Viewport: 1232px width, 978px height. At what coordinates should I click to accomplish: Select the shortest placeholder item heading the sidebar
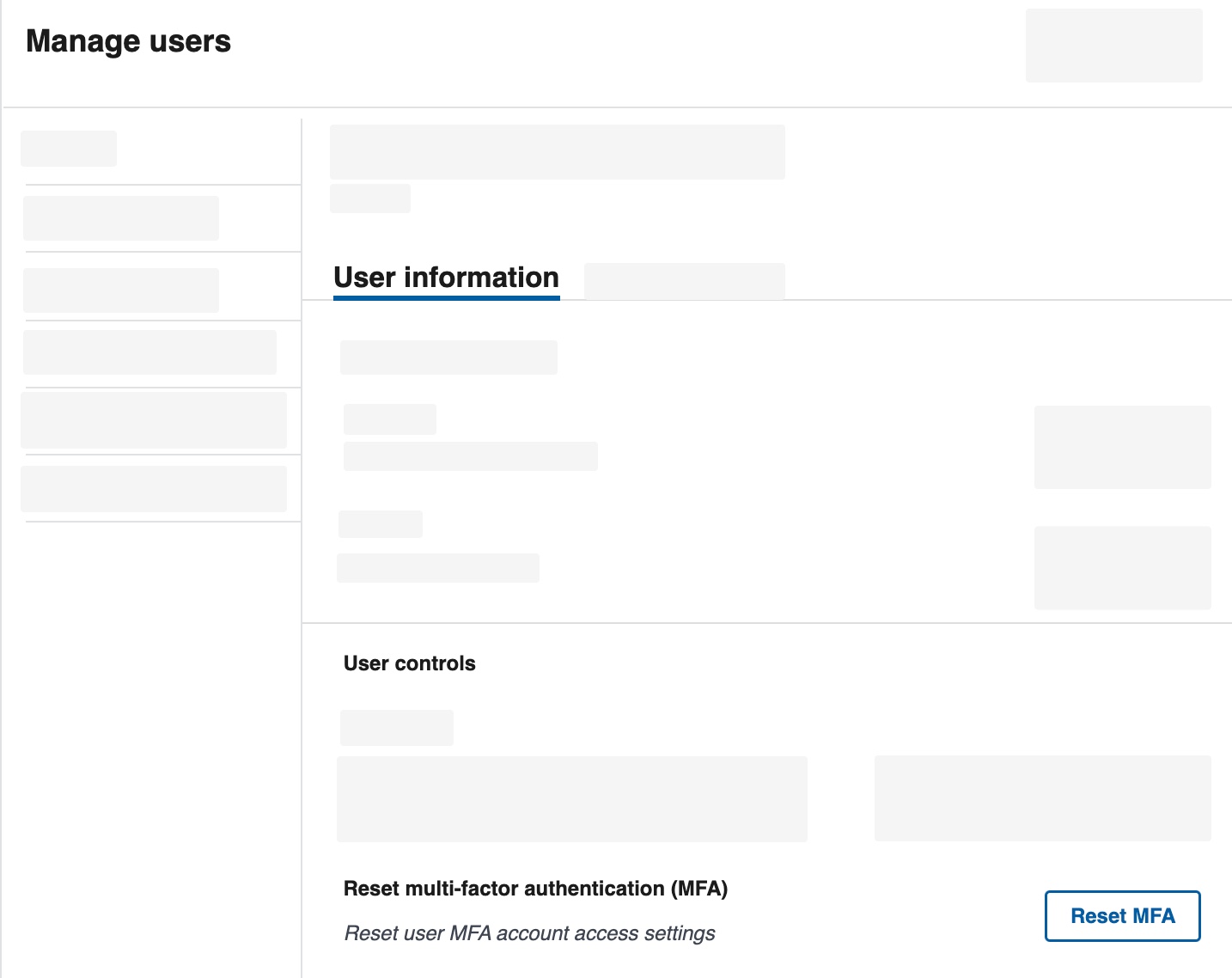click(x=69, y=149)
